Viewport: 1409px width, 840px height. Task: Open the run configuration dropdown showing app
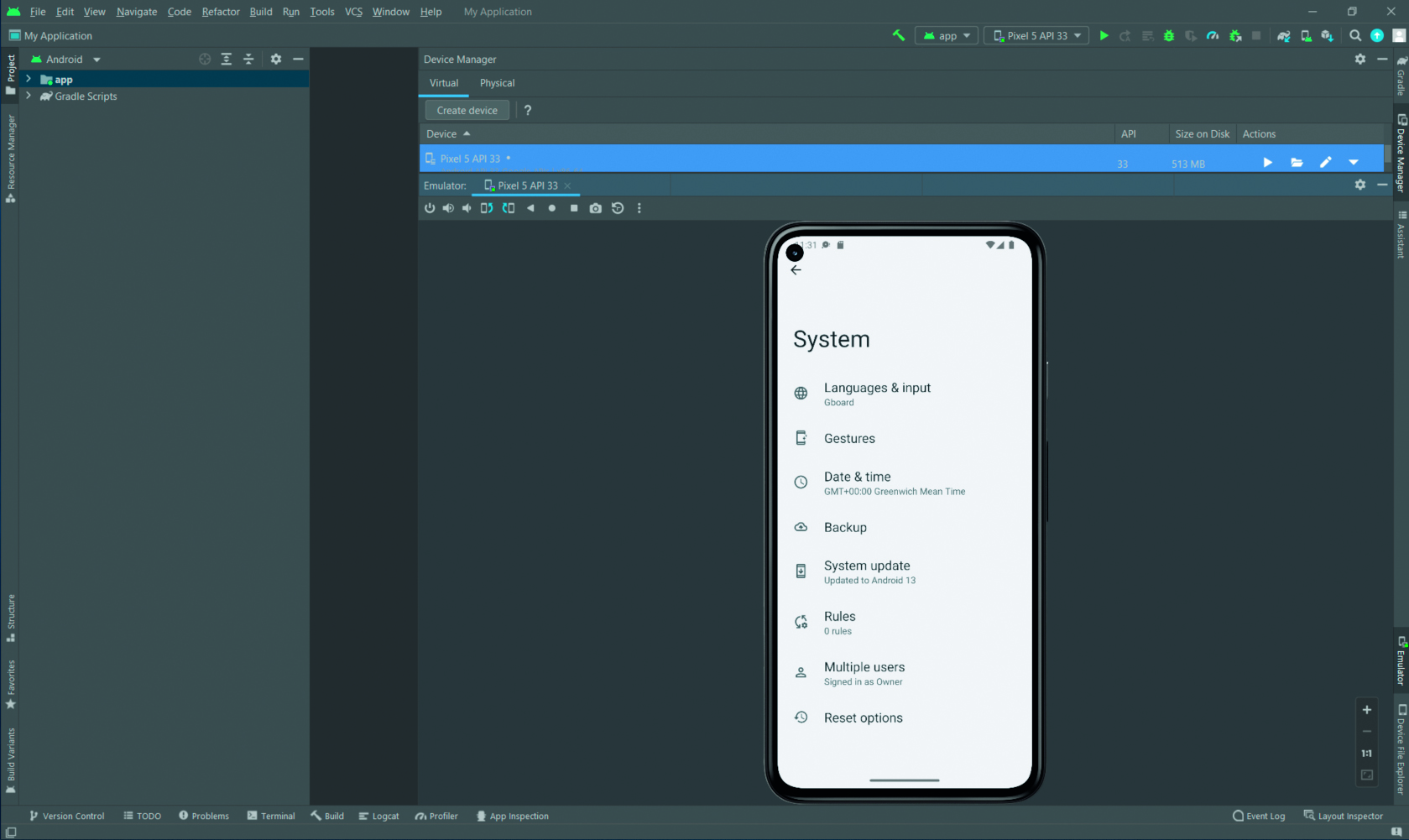(x=946, y=35)
